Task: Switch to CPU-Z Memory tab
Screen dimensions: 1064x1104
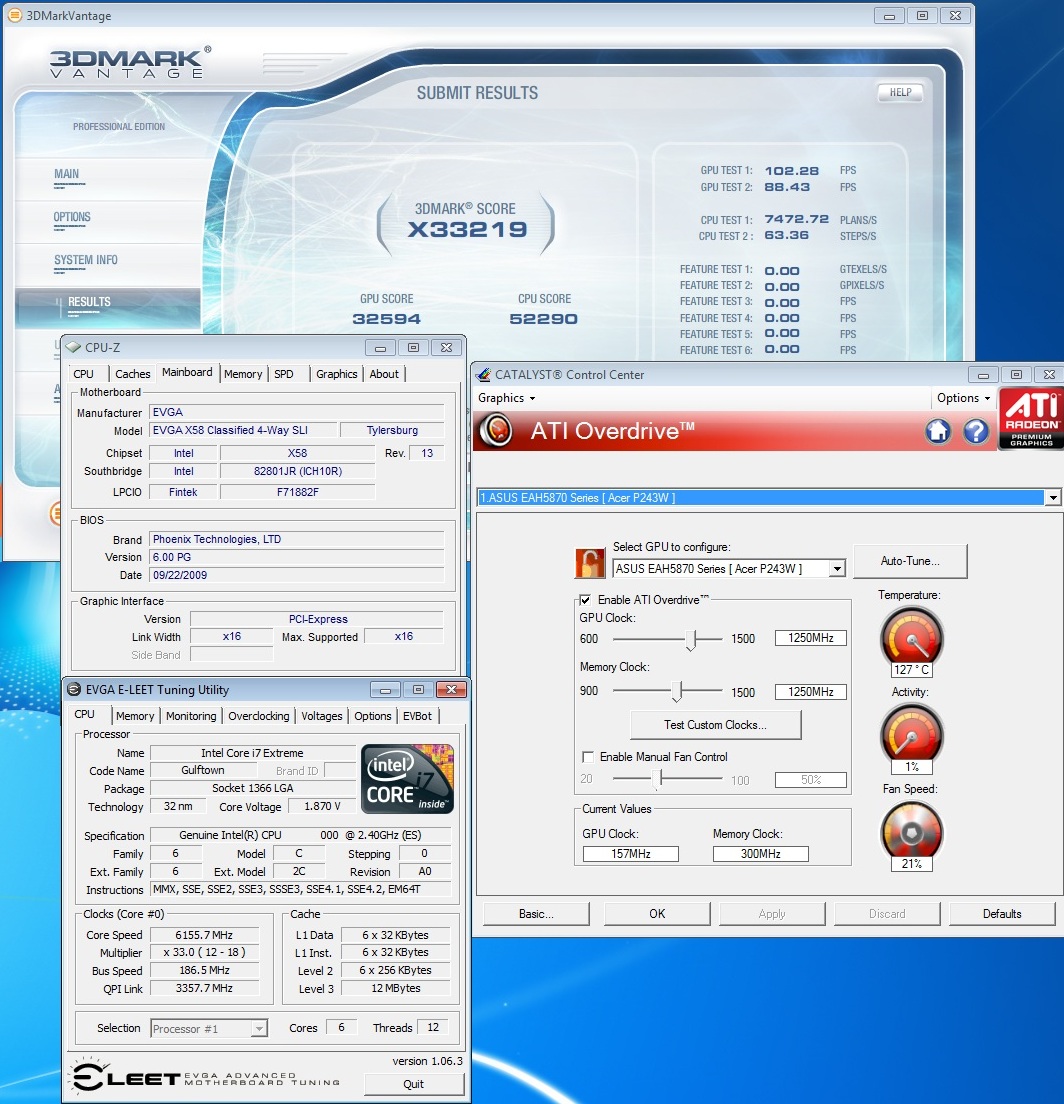Action: point(243,374)
